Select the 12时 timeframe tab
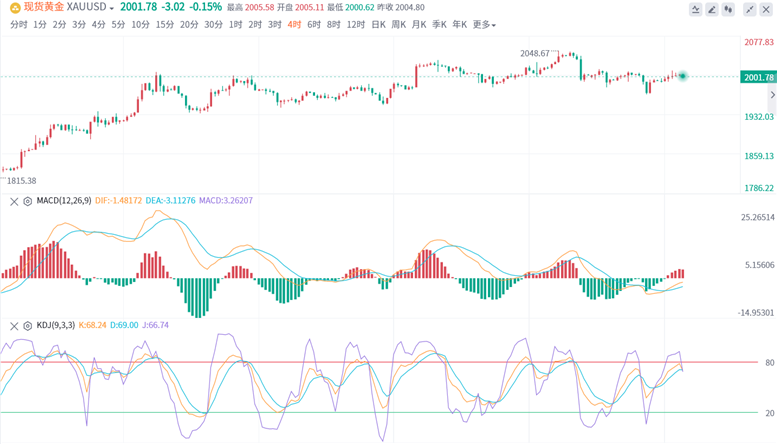Image resolution: width=777 pixels, height=444 pixels. tap(356, 24)
